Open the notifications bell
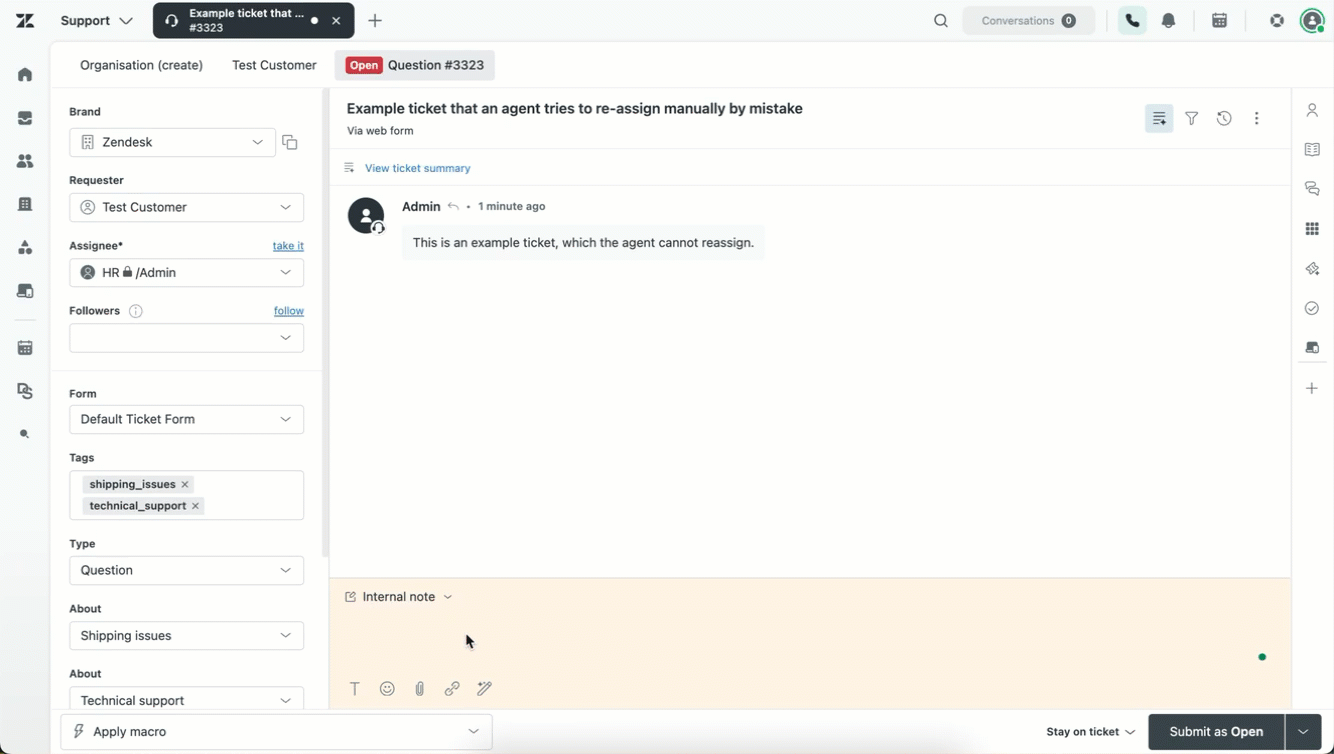Image resolution: width=1334 pixels, height=754 pixels. point(1168,20)
